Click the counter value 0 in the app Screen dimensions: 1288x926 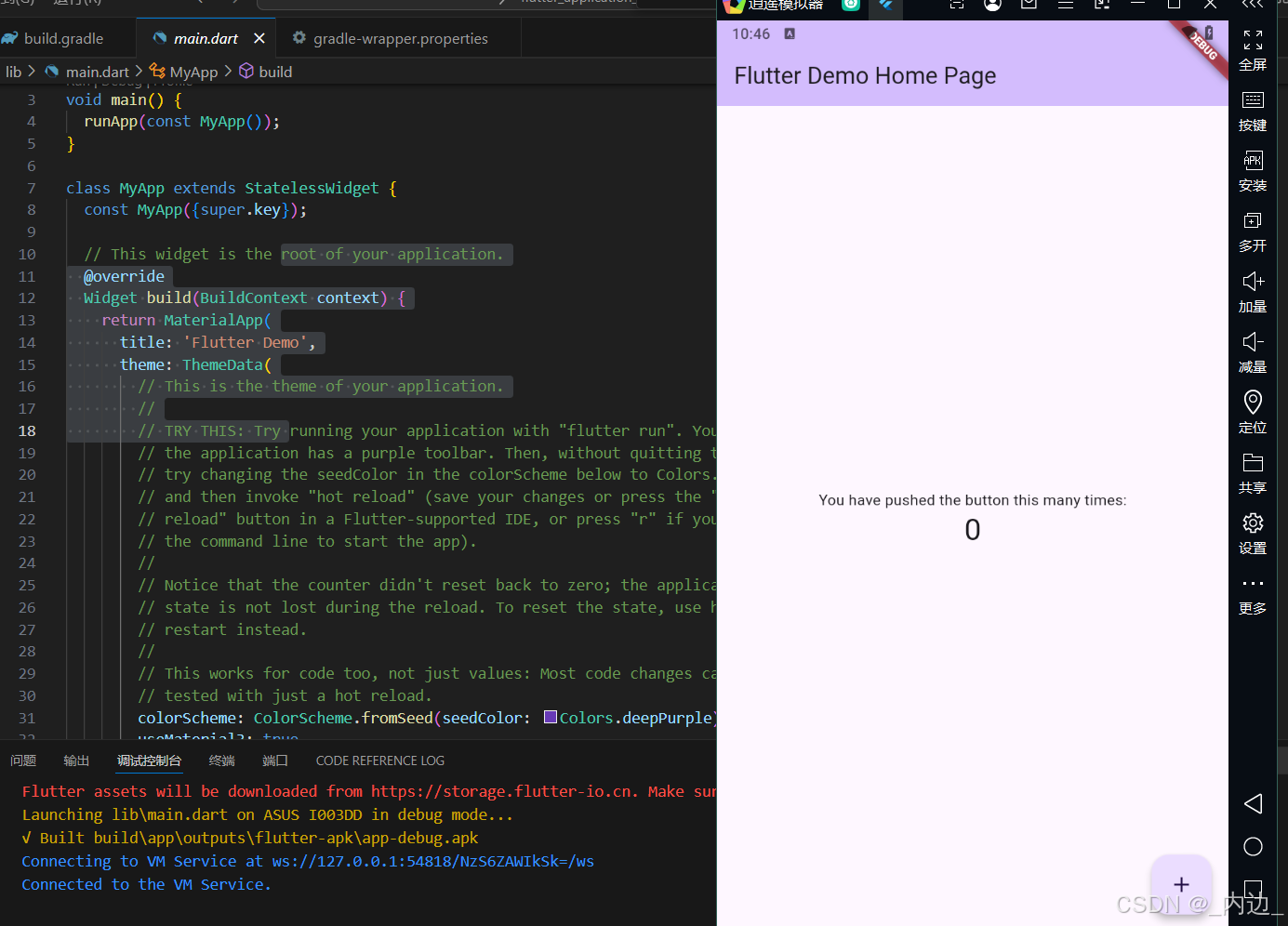point(973,530)
